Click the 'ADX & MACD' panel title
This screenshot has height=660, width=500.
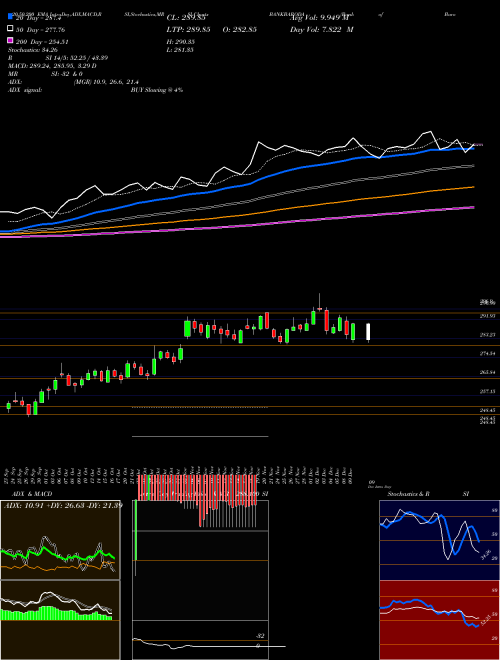click(x=32, y=494)
